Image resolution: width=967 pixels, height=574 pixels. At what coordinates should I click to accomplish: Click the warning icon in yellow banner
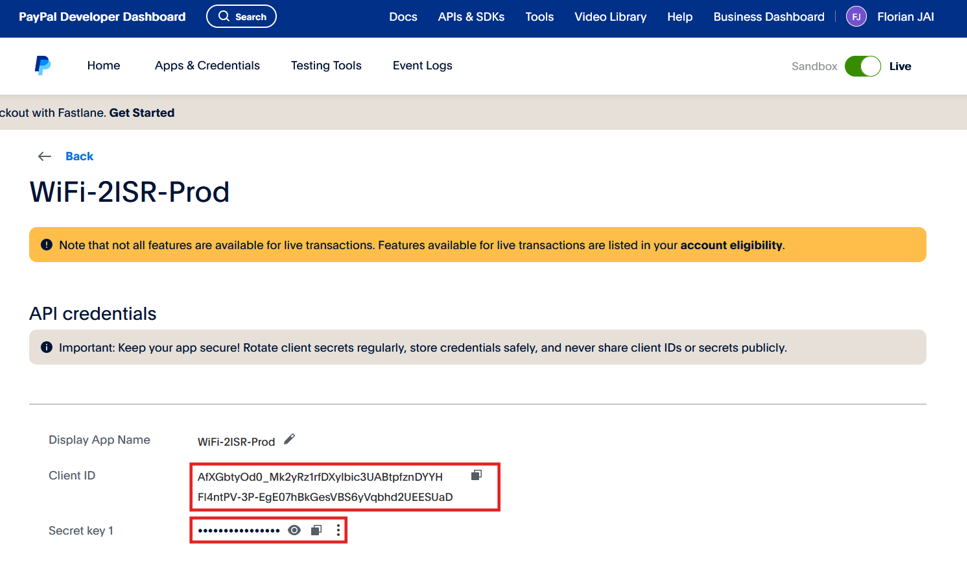pos(46,245)
